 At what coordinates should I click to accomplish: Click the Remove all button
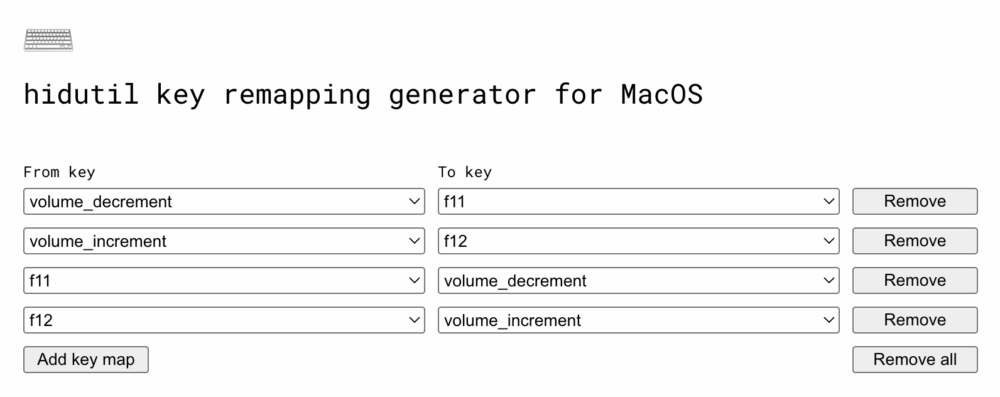(x=915, y=360)
